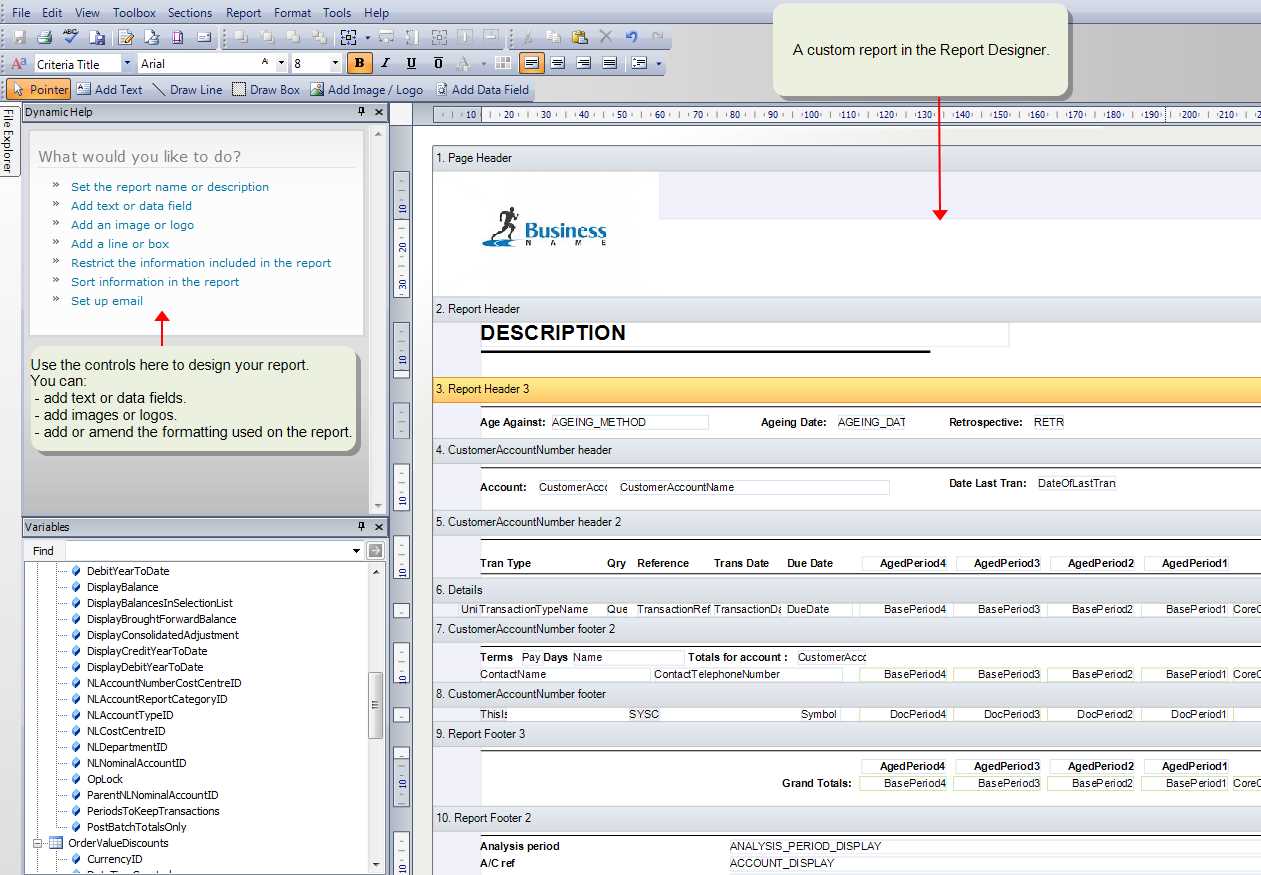Open the File Explorer side tab
Viewport: 1261px width, 875px height.
9,140
